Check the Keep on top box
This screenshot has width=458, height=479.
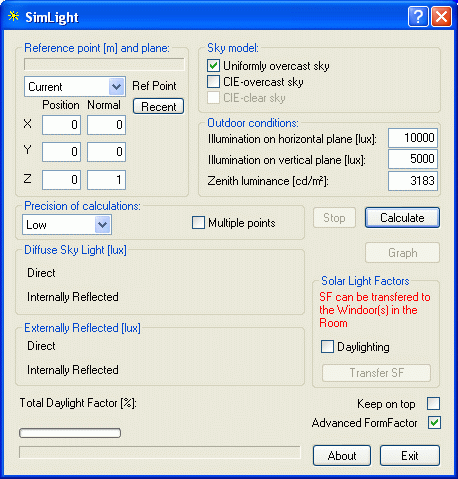433,404
